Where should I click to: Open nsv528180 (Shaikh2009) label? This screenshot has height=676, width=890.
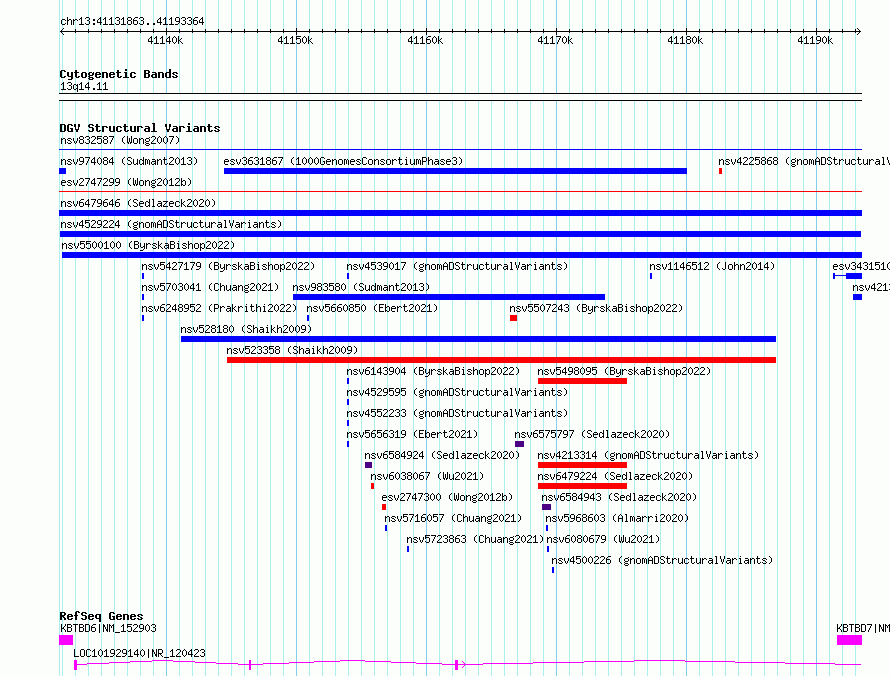[246, 329]
